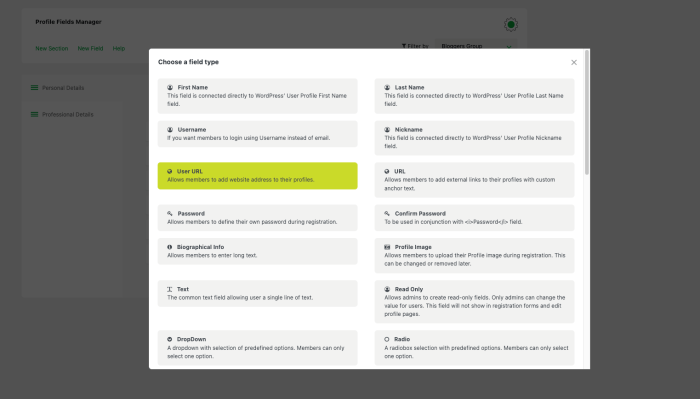
Task: Pick the Password field type card
Action: pyautogui.click(x=257, y=217)
